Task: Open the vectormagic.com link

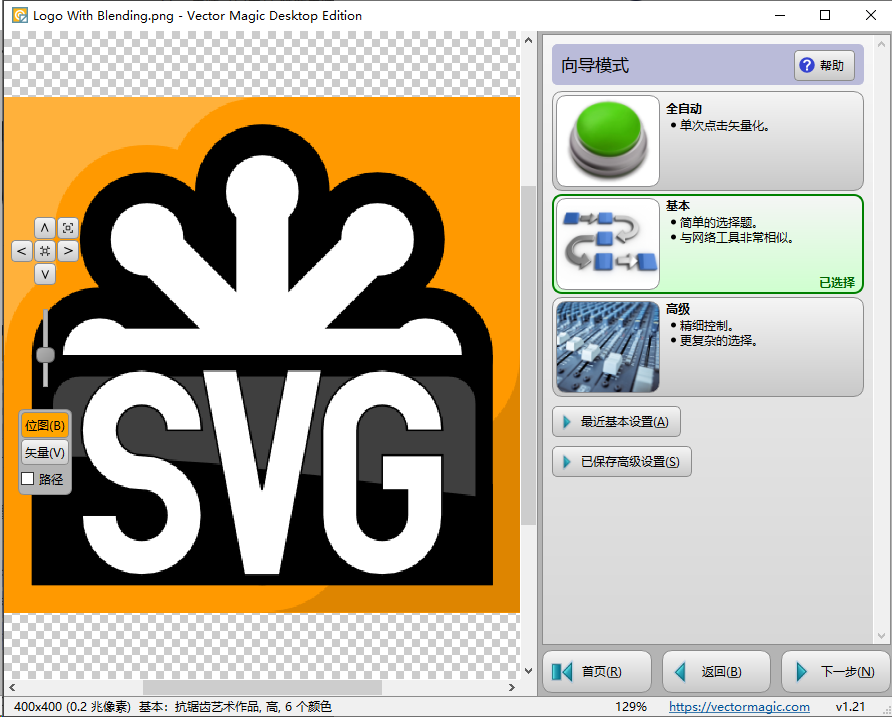Action: (x=739, y=707)
